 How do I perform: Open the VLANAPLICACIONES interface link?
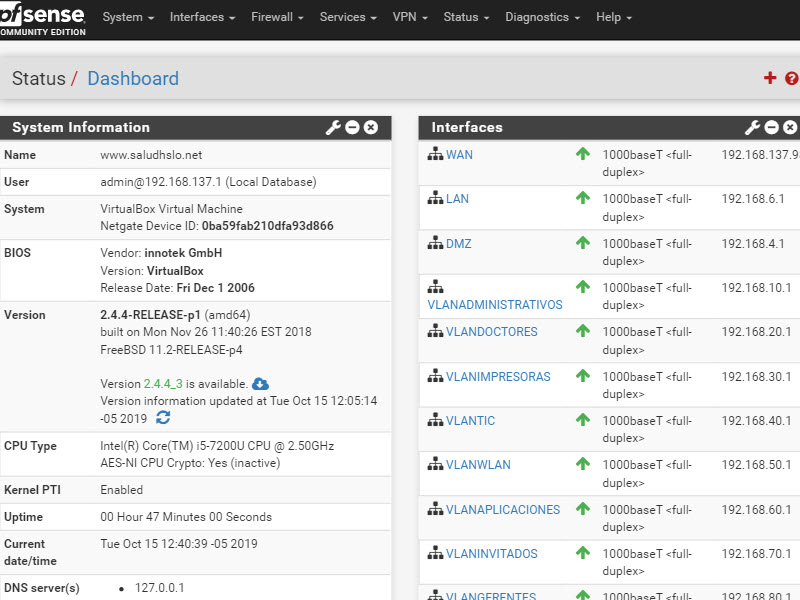point(503,509)
